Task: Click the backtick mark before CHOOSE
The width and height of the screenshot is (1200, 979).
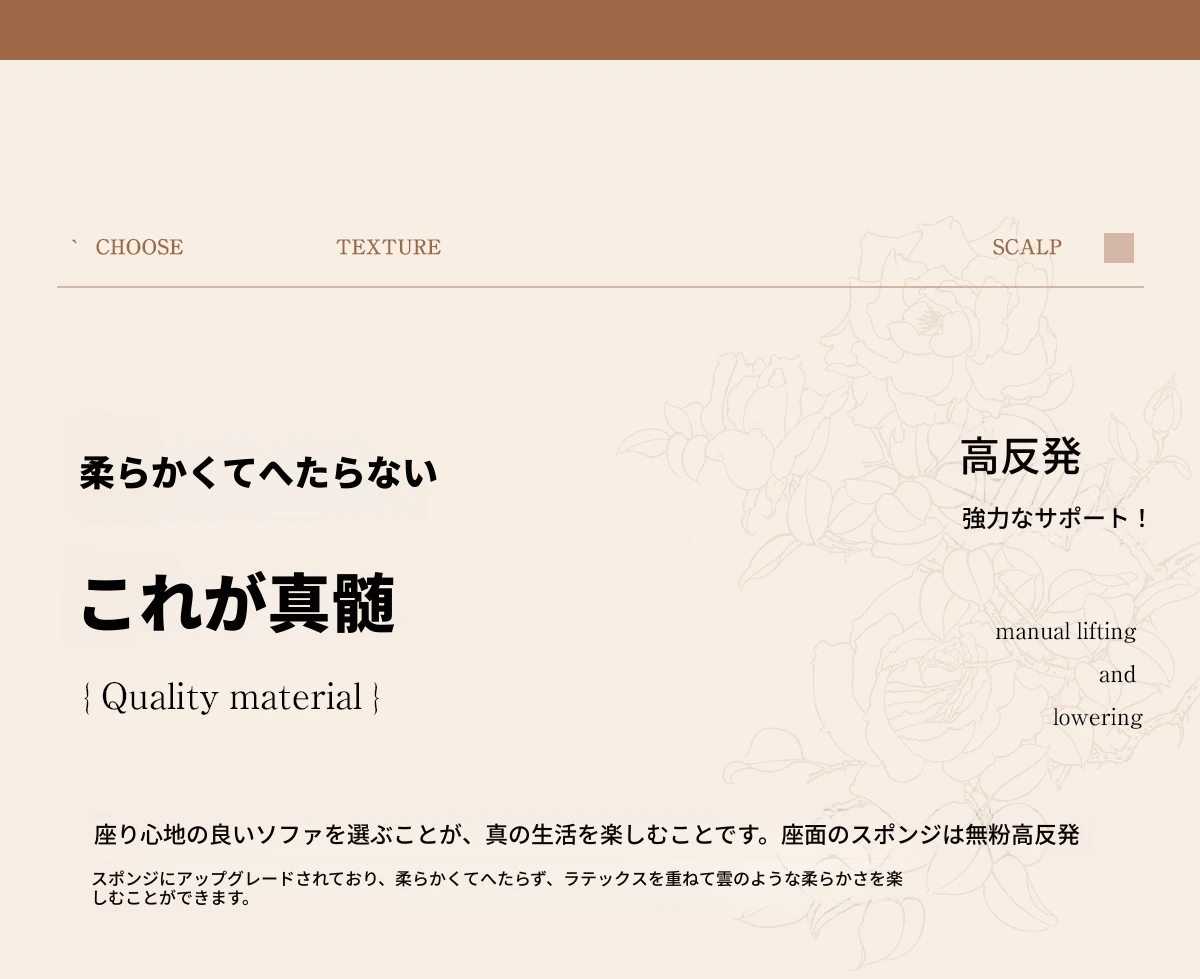Action: (x=74, y=244)
